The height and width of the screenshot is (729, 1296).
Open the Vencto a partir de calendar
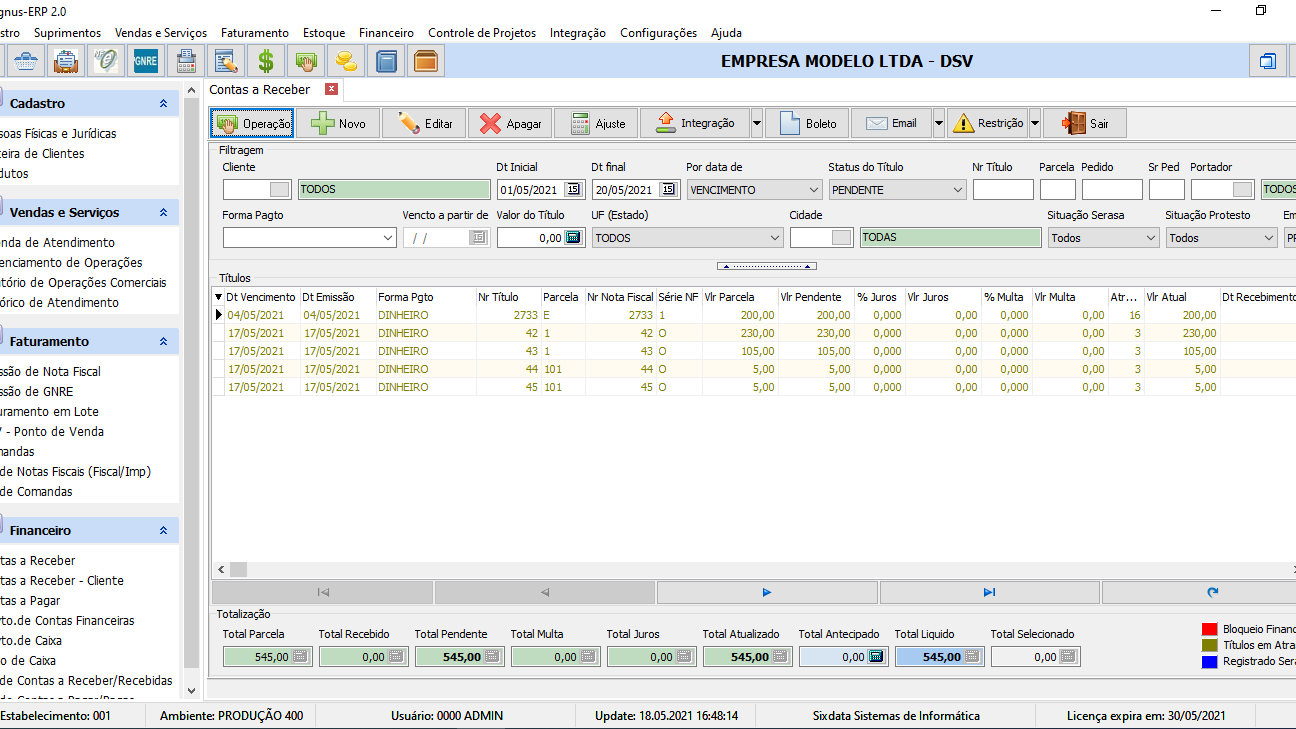click(478, 238)
